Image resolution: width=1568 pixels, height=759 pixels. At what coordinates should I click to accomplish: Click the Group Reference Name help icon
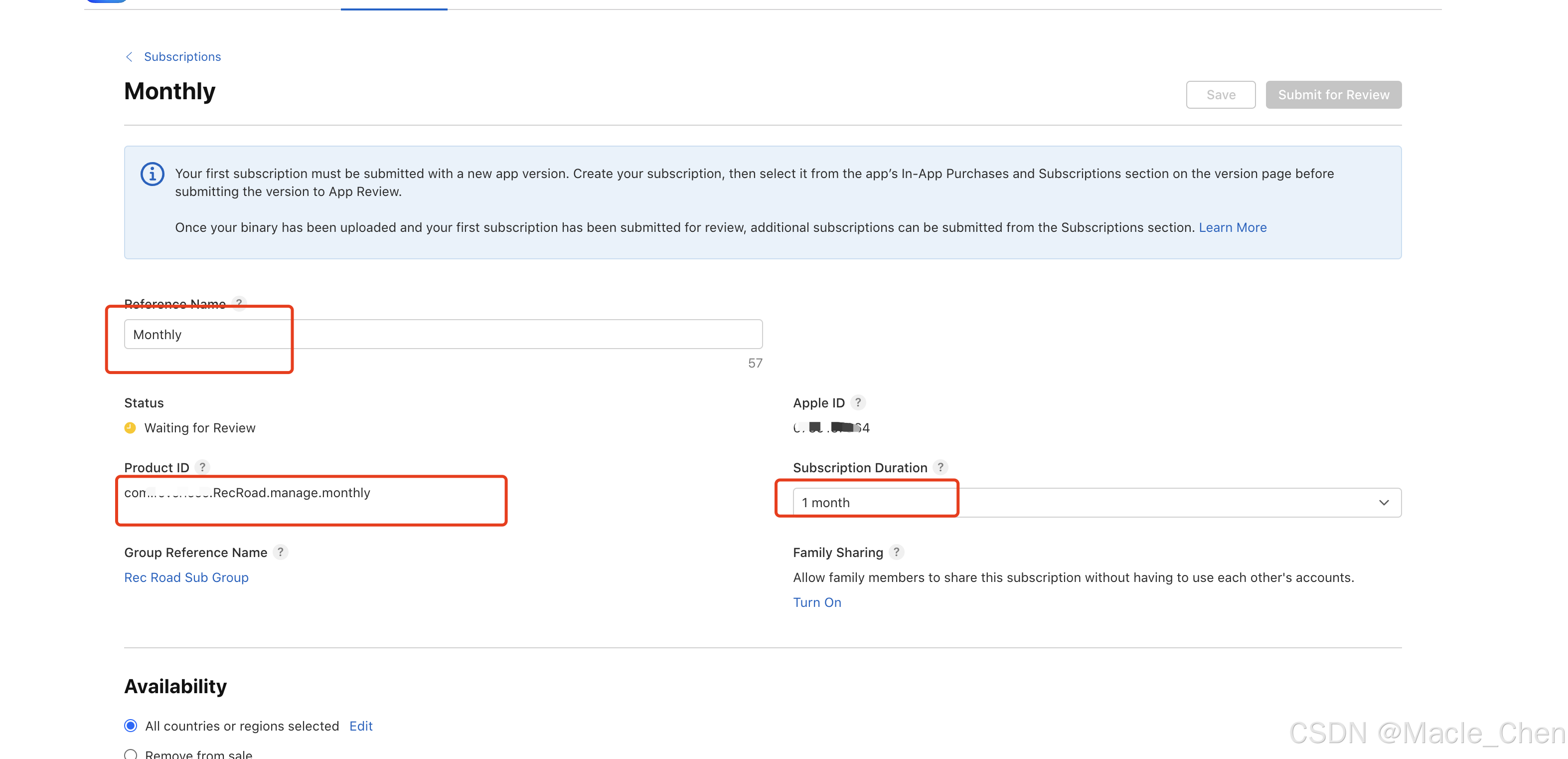[x=280, y=552]
